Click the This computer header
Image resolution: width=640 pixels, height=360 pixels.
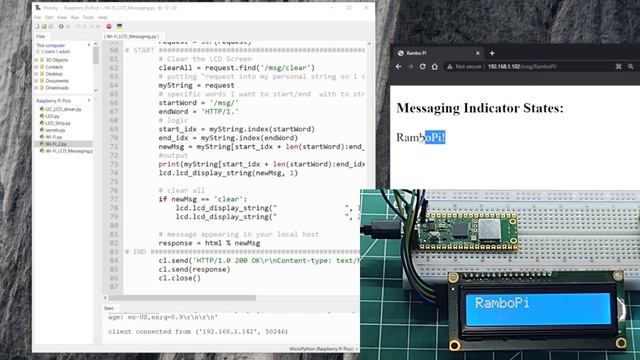pos(51,45)
